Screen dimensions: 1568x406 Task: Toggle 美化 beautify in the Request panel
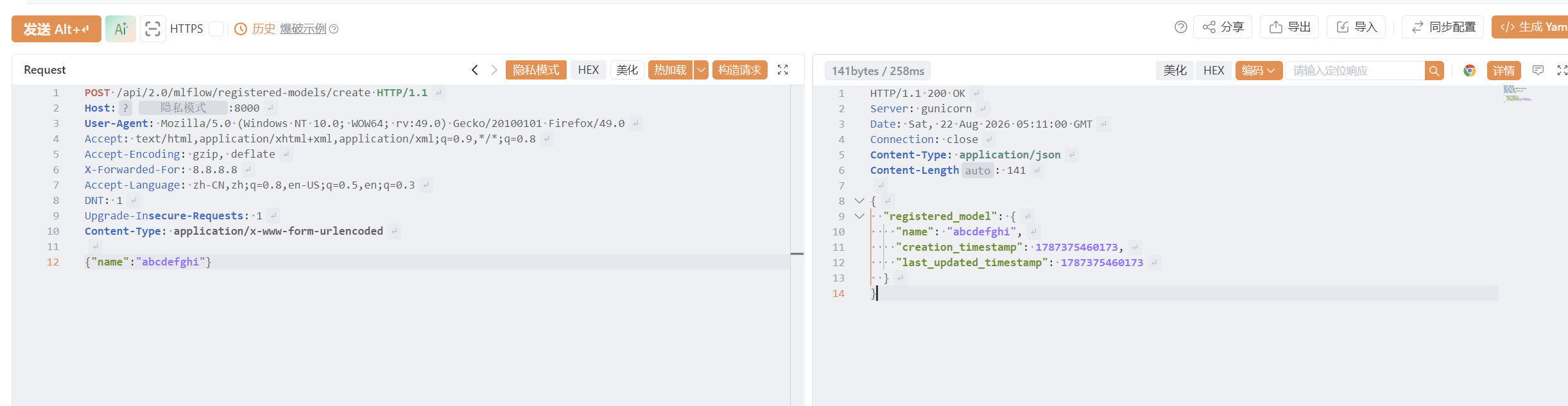[x=627, y=70]
